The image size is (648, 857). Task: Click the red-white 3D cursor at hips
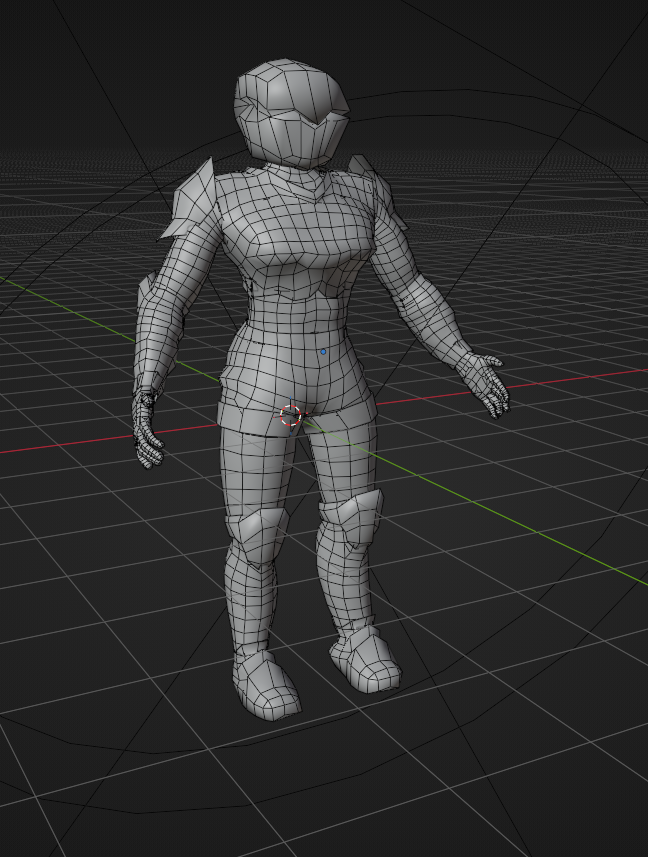(x=291, y=415)
